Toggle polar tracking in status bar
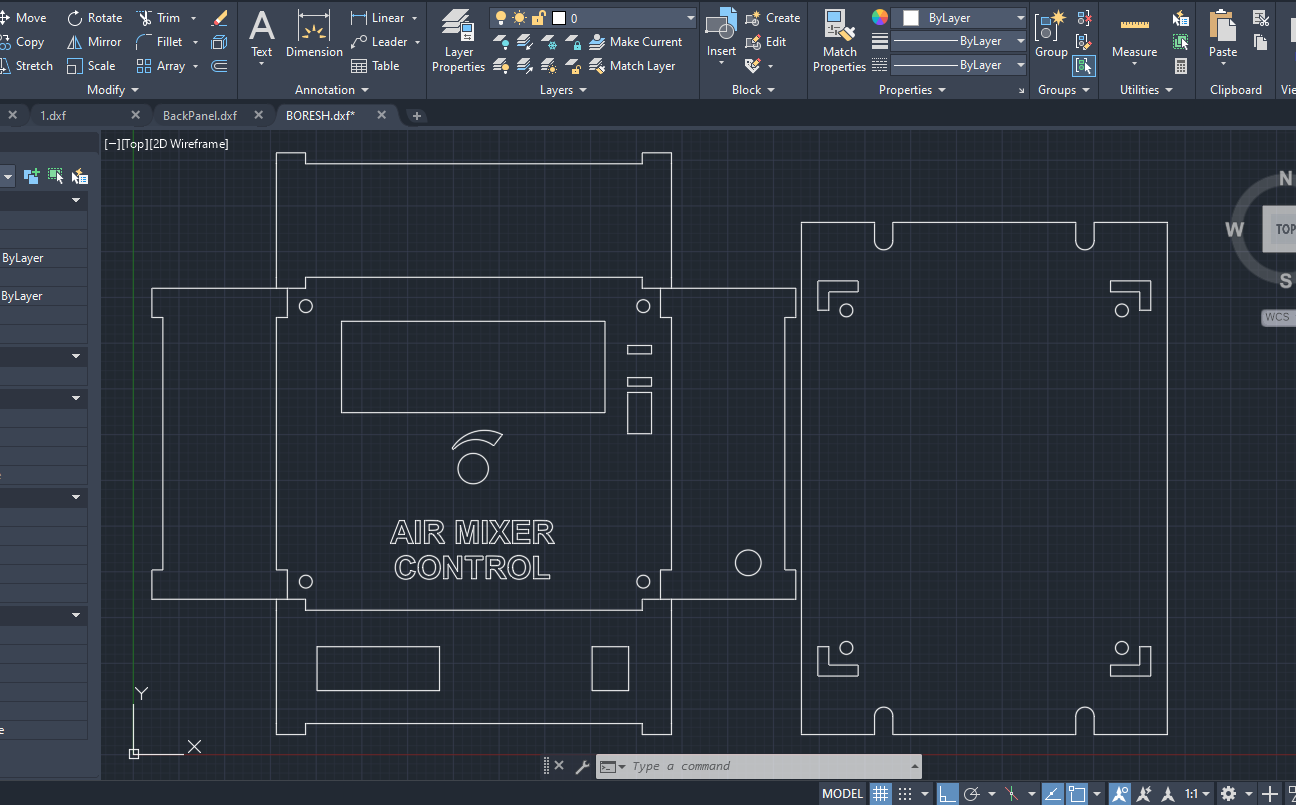This screenshot has width=1296, height=805. pos(970,794)
